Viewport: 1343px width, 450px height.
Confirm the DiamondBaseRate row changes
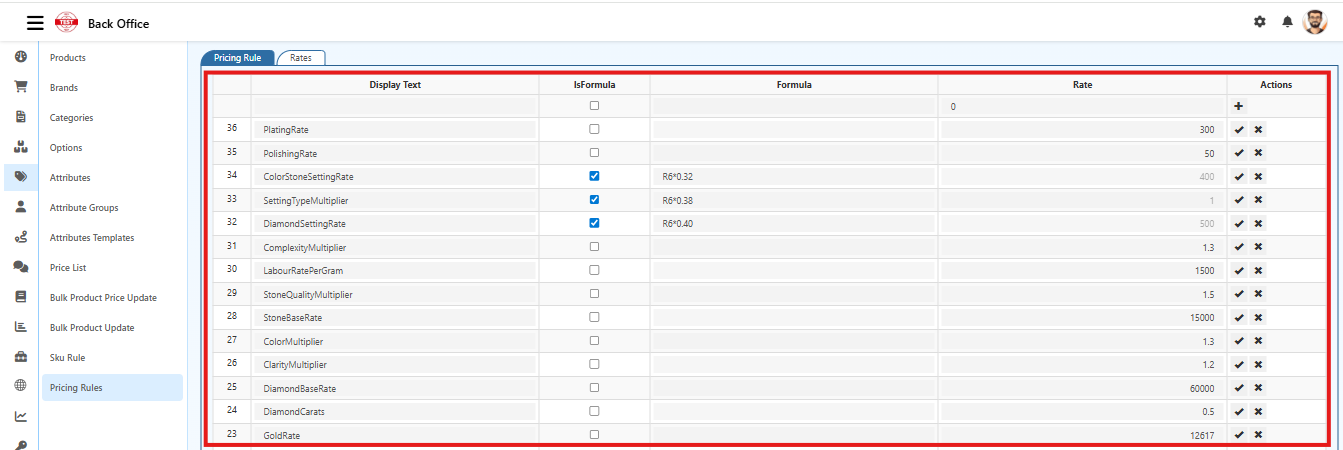click(x=1239, y=388)
